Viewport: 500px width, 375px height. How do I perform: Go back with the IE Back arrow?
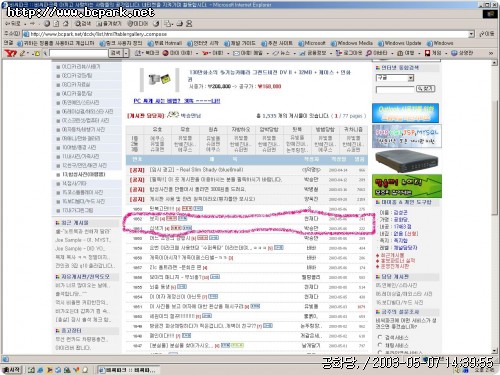tap(13, 24)
